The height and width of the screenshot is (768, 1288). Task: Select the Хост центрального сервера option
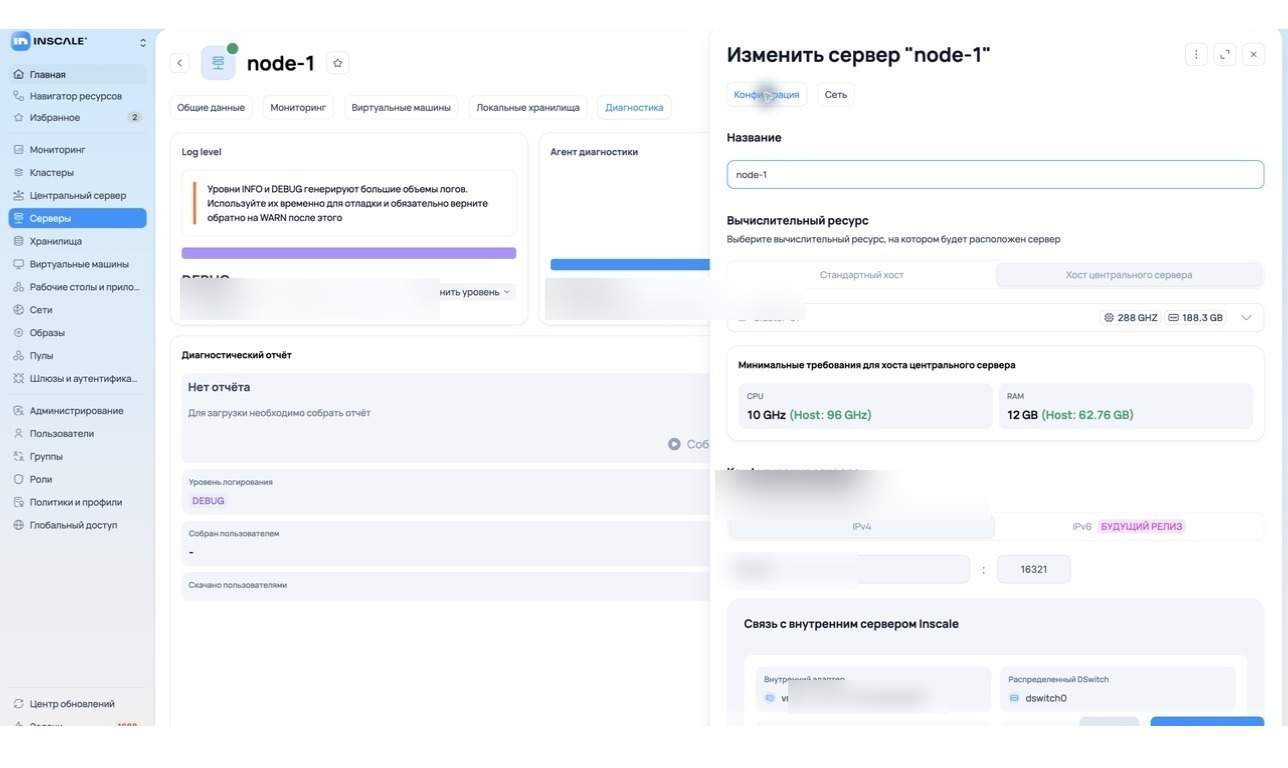(x=1129, y=275)
